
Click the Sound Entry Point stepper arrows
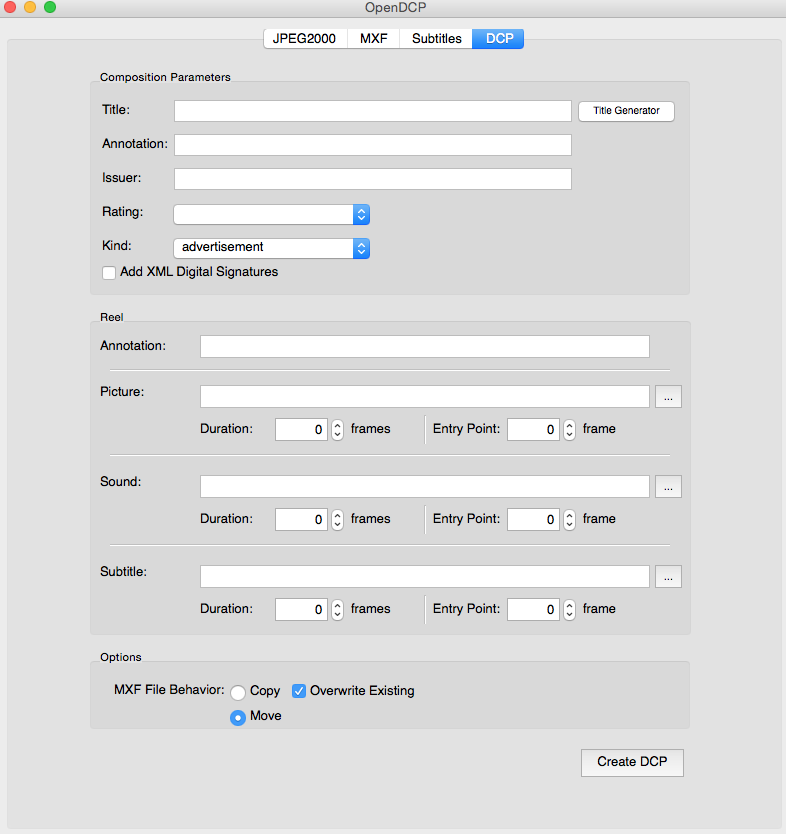[x=569, y=519]
